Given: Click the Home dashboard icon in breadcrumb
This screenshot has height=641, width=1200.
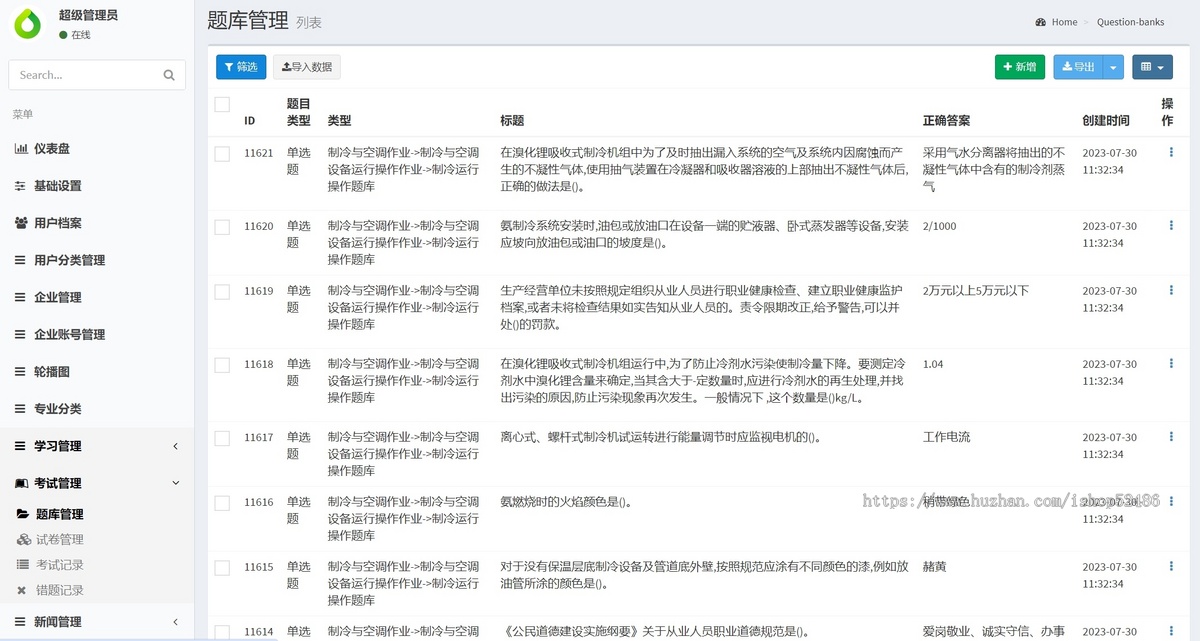Looking at the screenshot, I should coord(1040,22).
